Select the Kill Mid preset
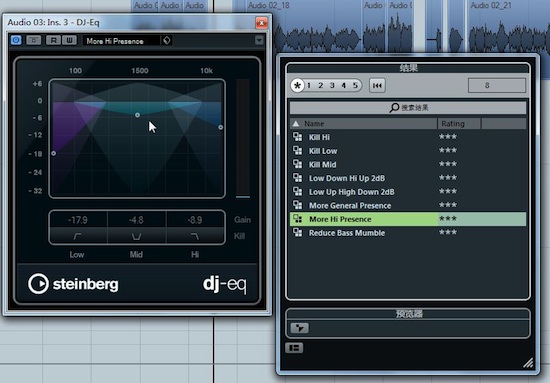Screen dimensions: 550x383 [x=408, y=164]
